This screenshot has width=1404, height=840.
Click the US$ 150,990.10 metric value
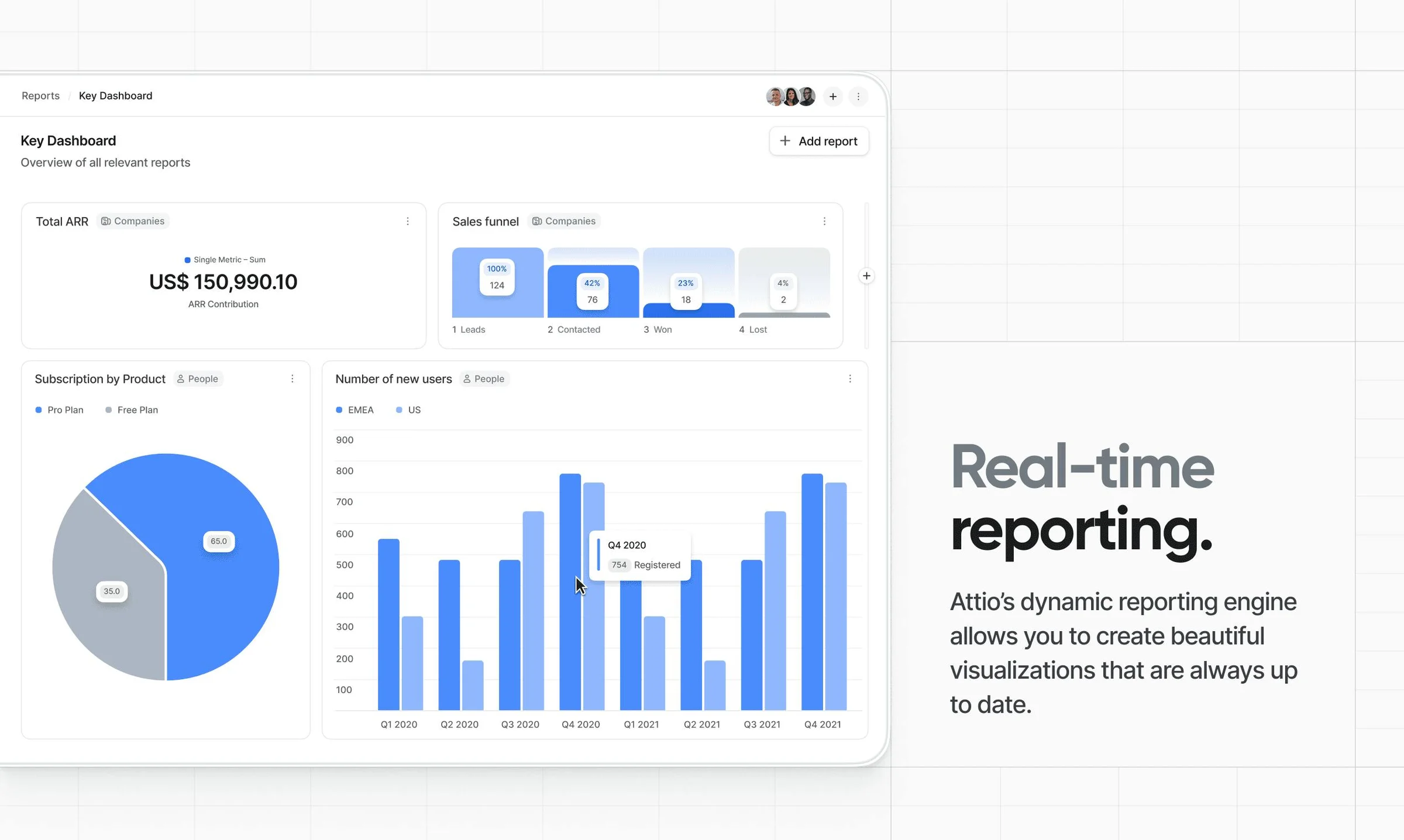coord(223,282)
